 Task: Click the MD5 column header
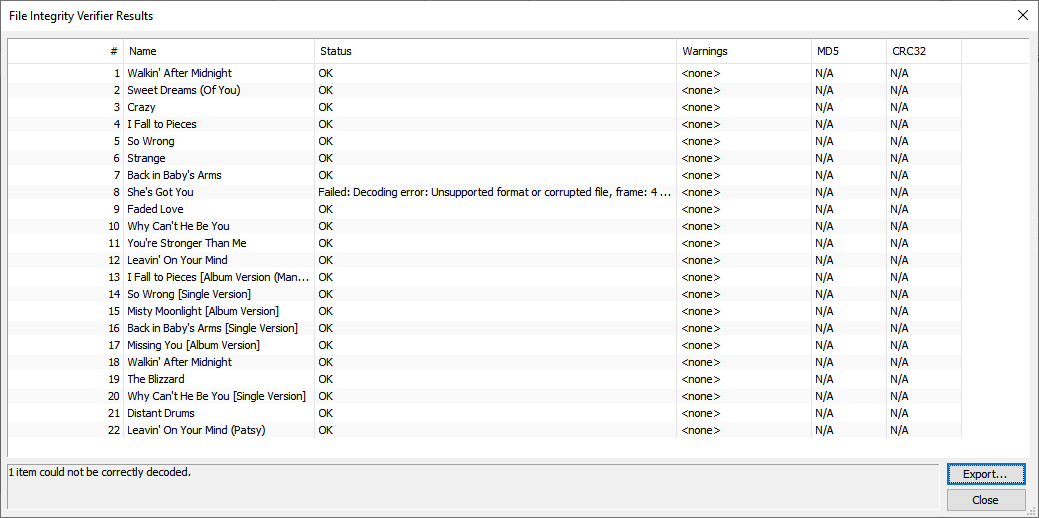pyautogui.click(x=847, y=51)
